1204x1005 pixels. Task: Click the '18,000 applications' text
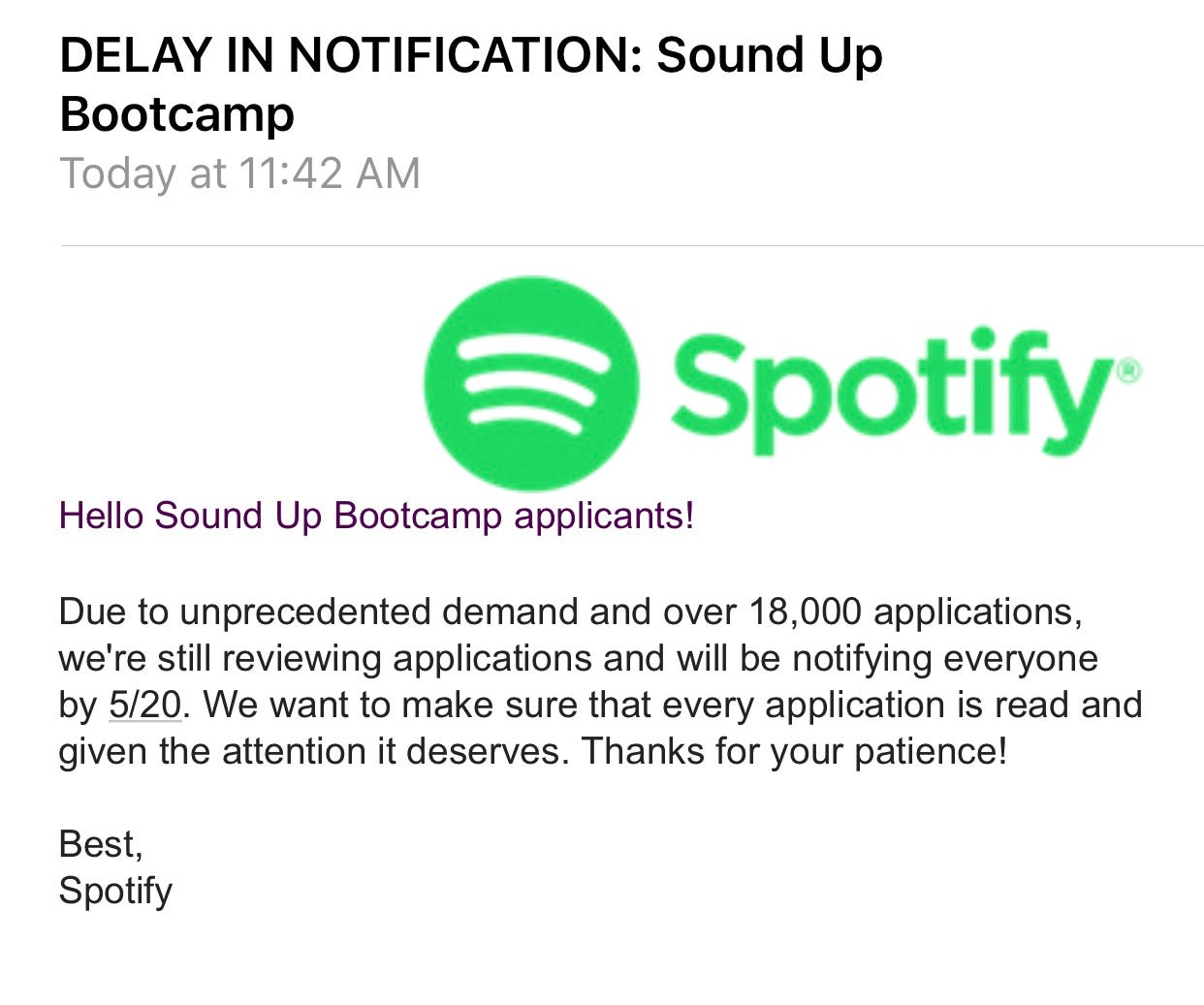point(914,612)
